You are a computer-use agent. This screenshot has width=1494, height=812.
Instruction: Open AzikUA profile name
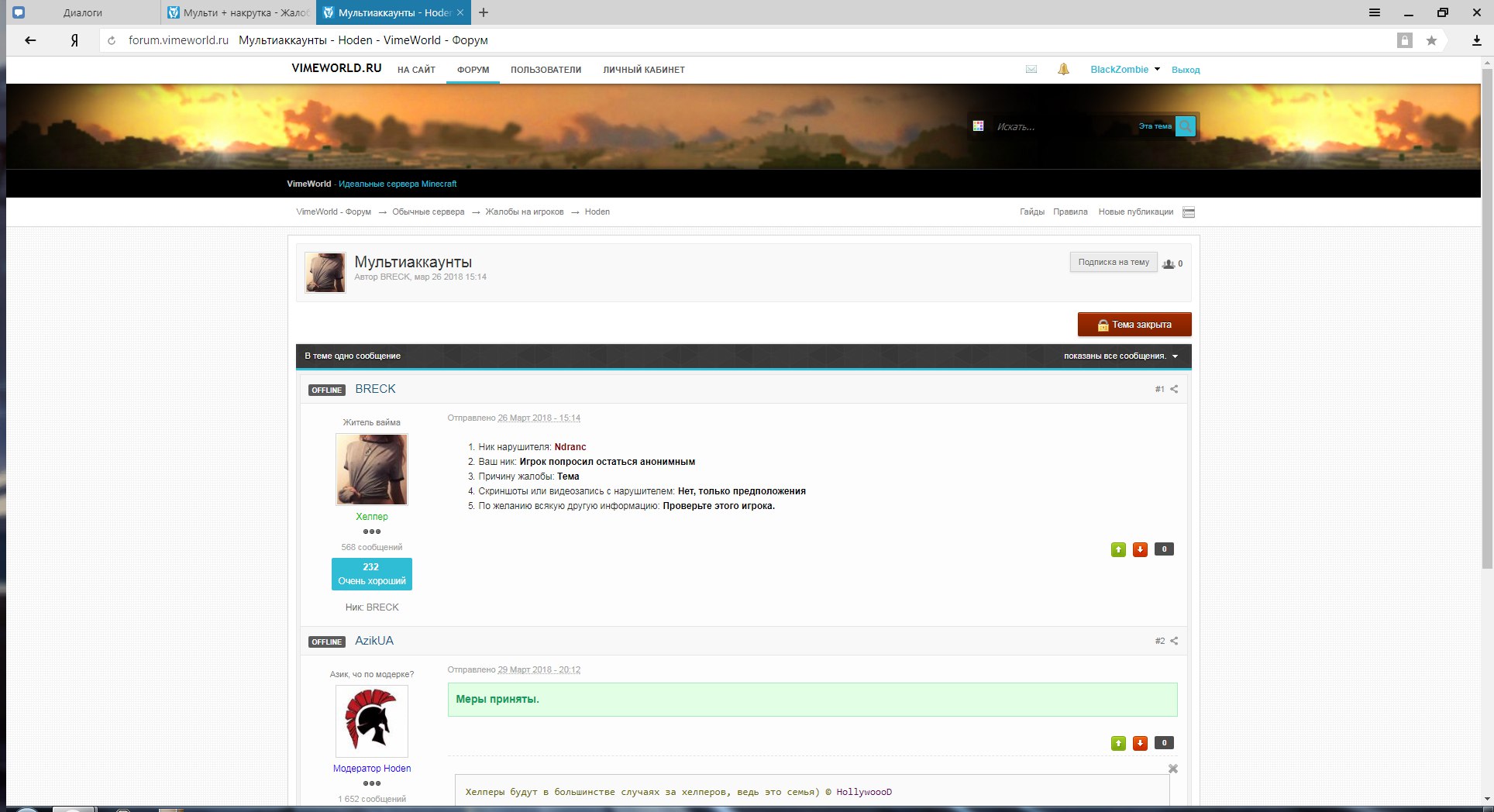(x=374, y=641)
